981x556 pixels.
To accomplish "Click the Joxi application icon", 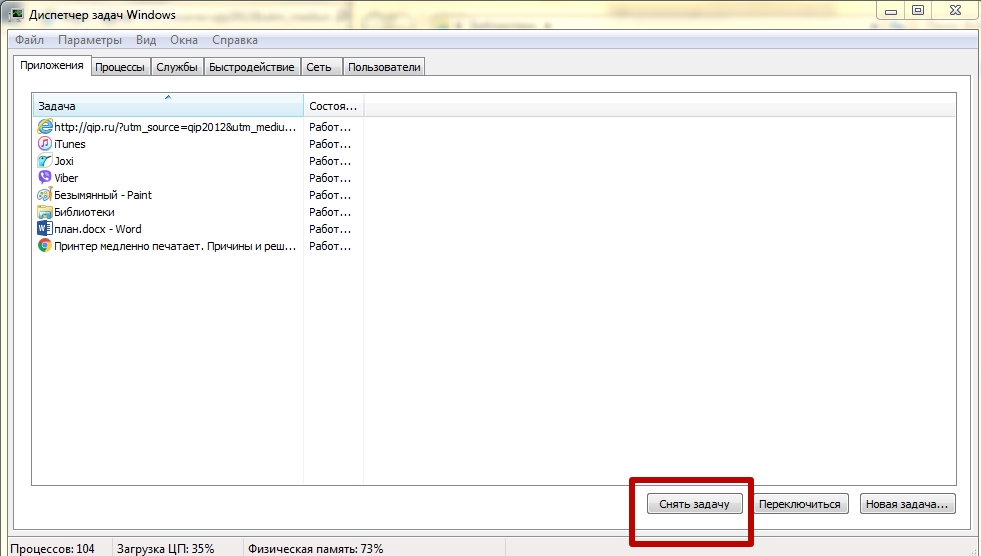I will (44, 161).
